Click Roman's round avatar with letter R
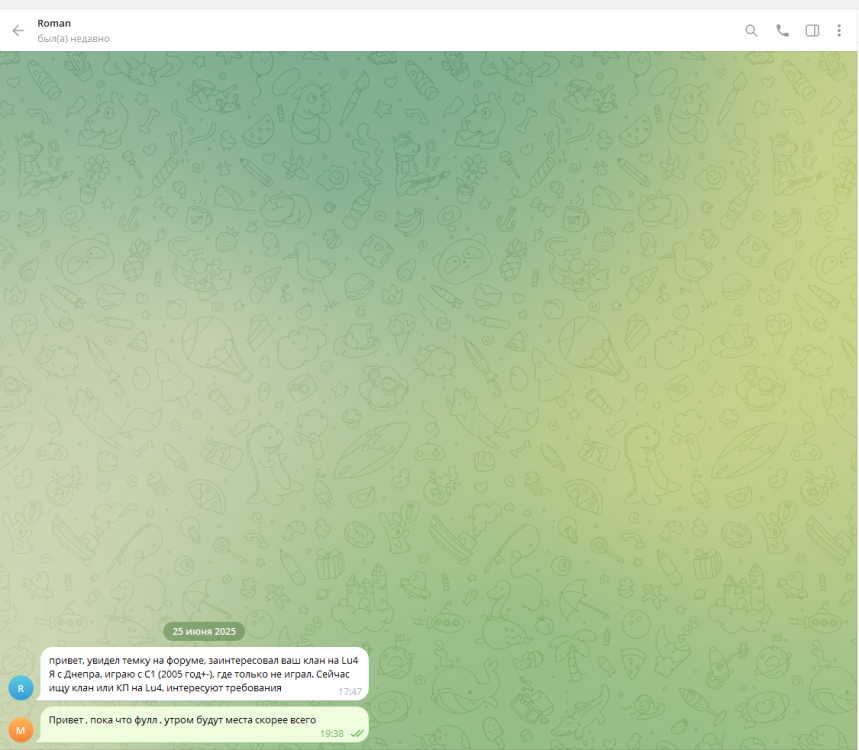 [21, 688]
